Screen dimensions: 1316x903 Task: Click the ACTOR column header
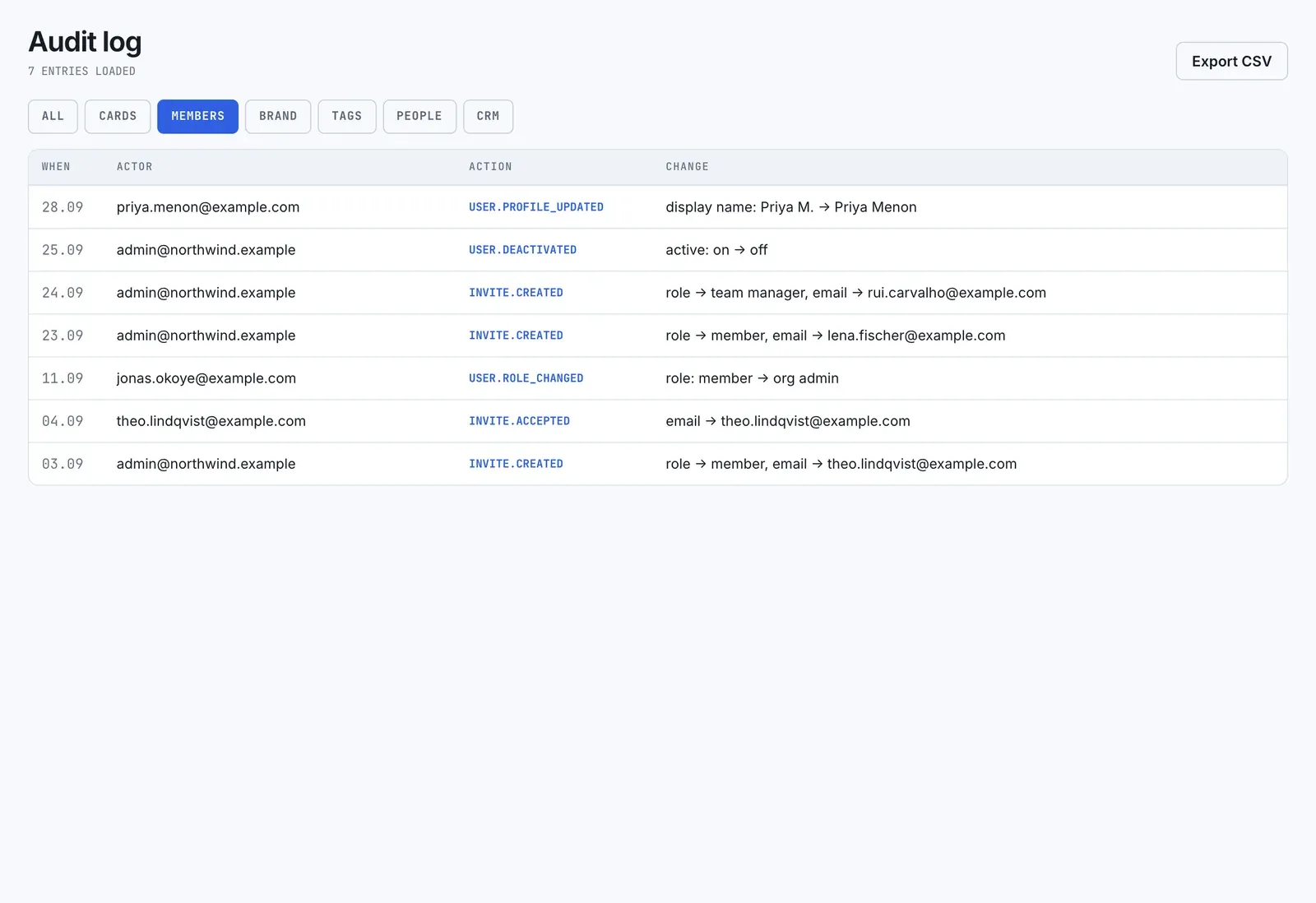point(135,167)
